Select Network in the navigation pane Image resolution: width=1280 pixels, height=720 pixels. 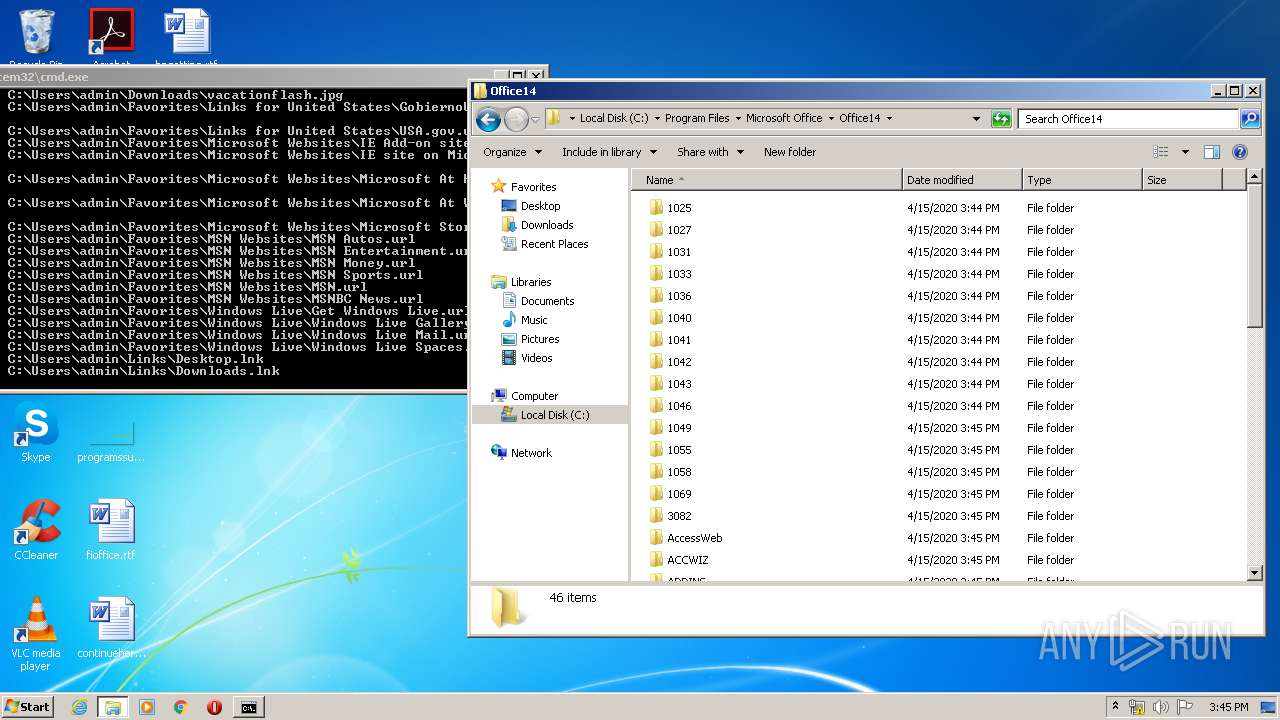click(x=531, y=453)
